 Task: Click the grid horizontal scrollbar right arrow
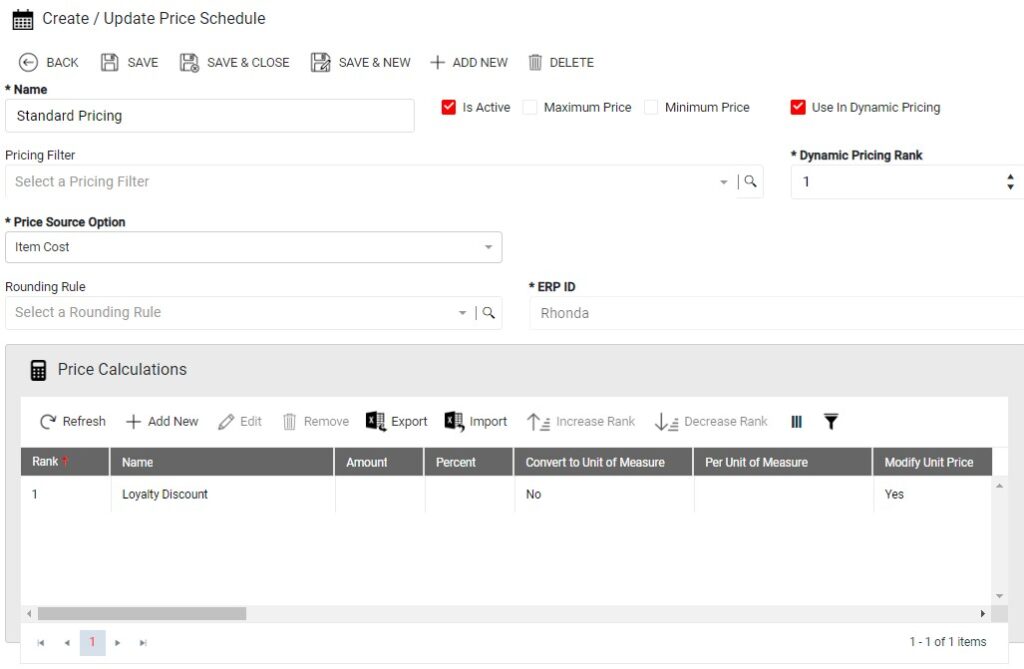pyautogui.click(x=982, y=614)
